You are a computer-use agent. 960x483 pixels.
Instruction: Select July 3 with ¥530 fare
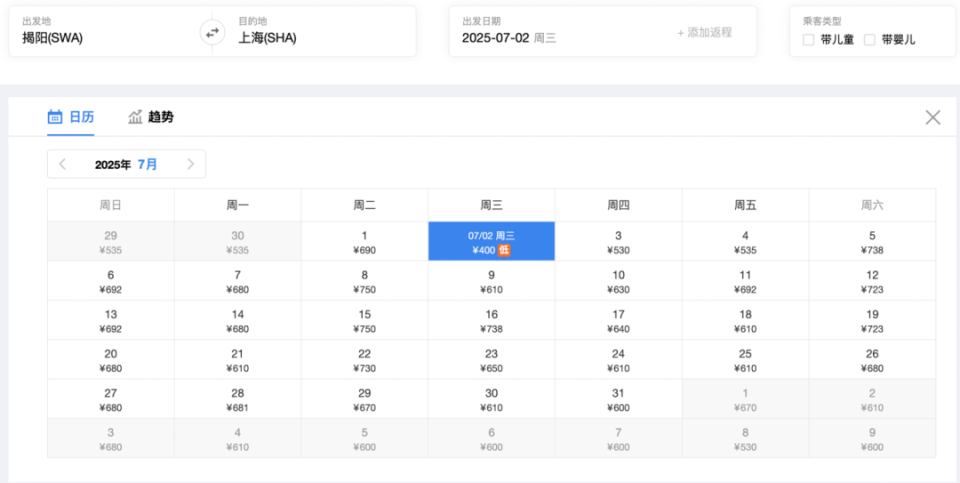618,242
